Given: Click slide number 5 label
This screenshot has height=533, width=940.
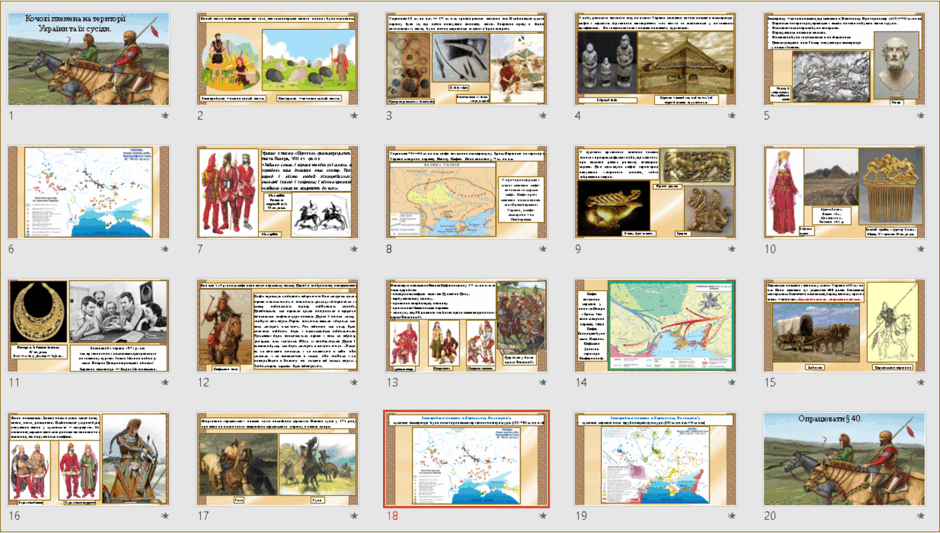Looking at the screenshot, I should click(767, 116).
